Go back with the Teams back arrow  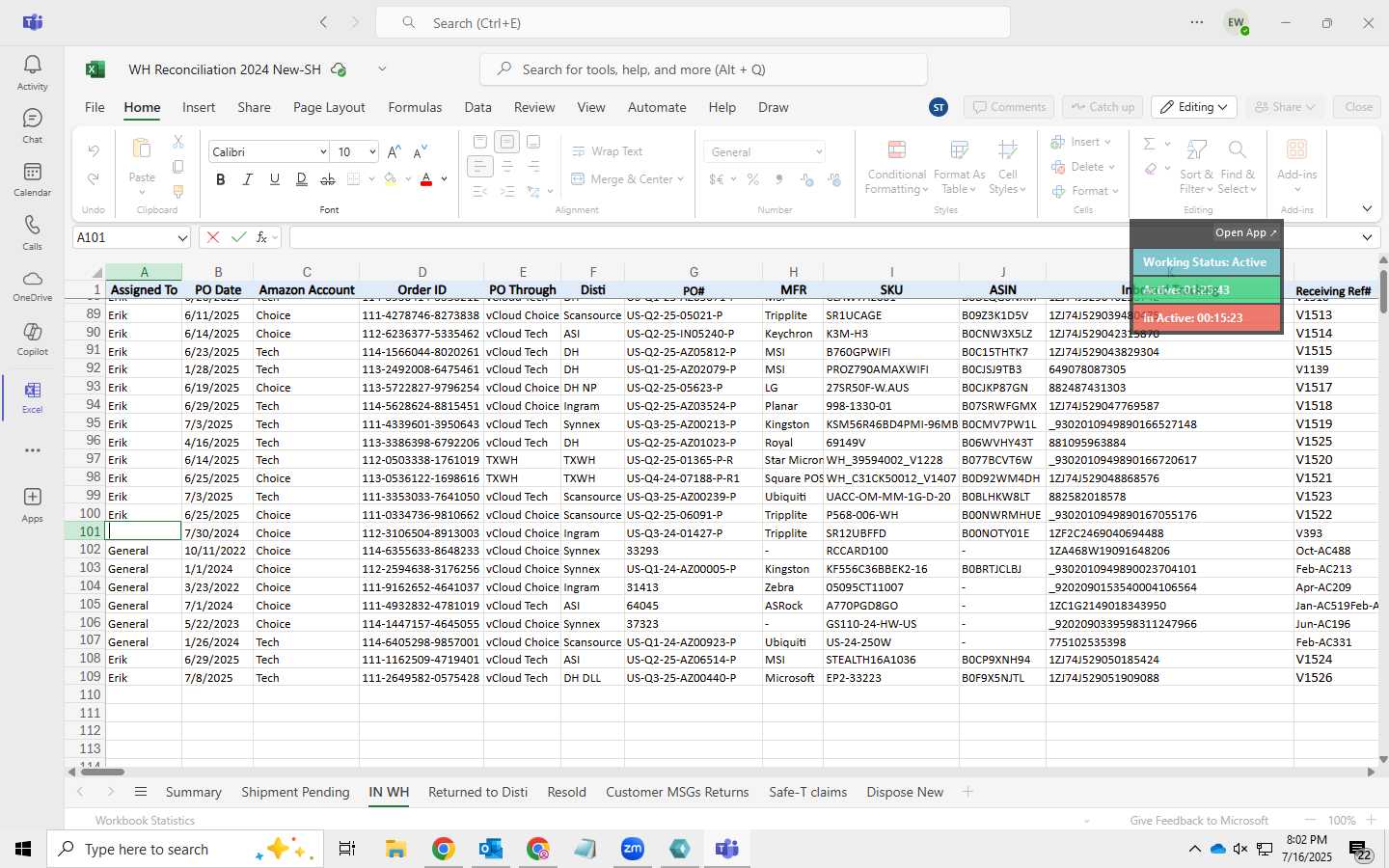pos(324,22)
